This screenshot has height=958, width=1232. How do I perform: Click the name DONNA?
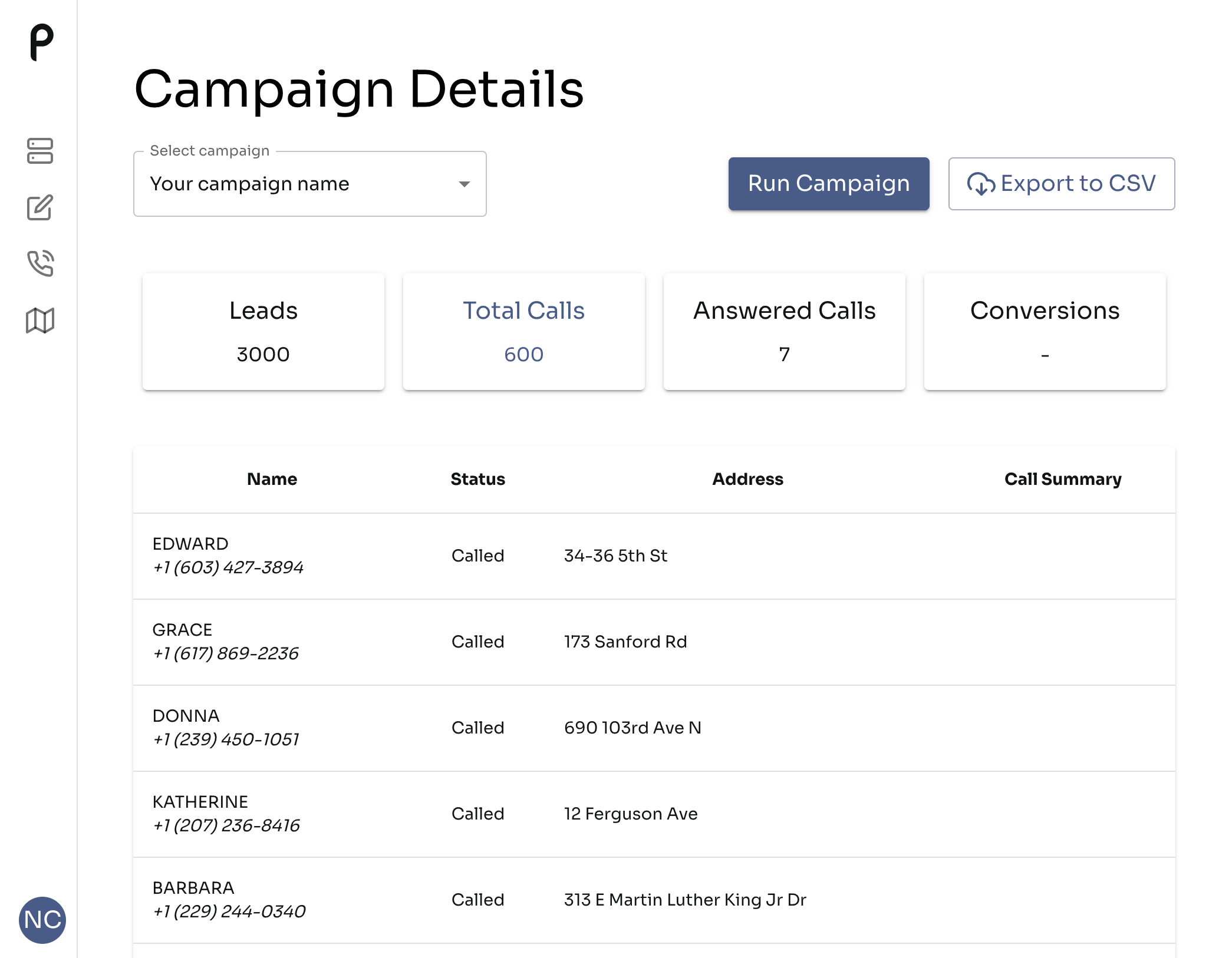click(186, 715)
